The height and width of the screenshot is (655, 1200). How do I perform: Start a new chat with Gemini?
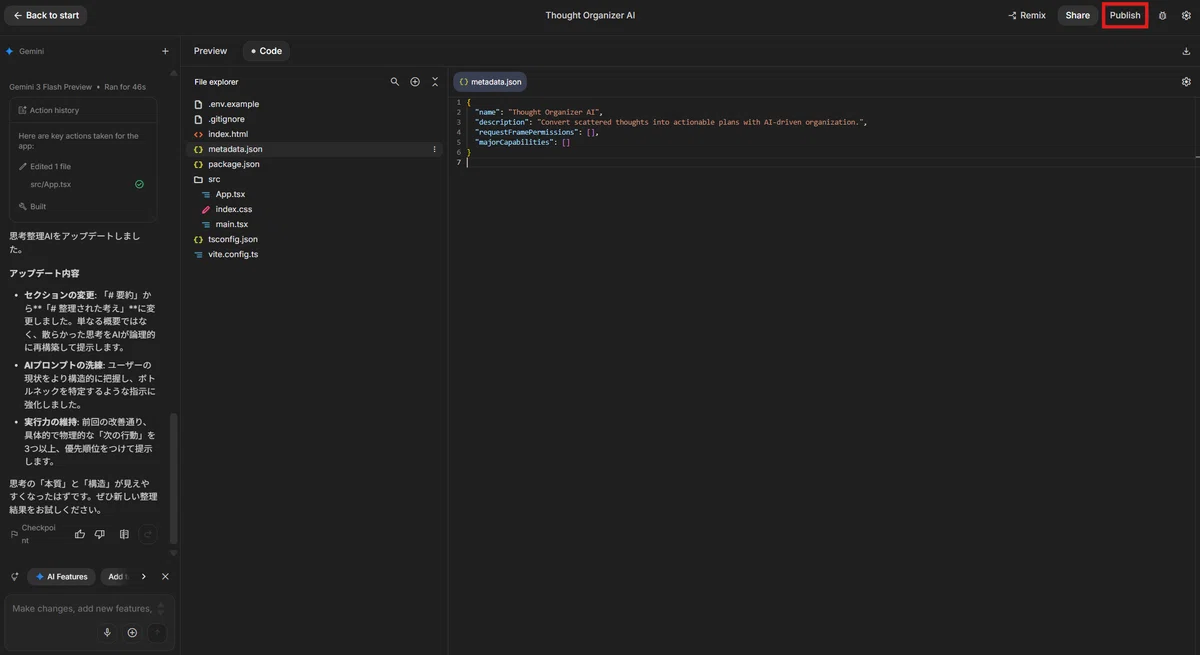165,51
